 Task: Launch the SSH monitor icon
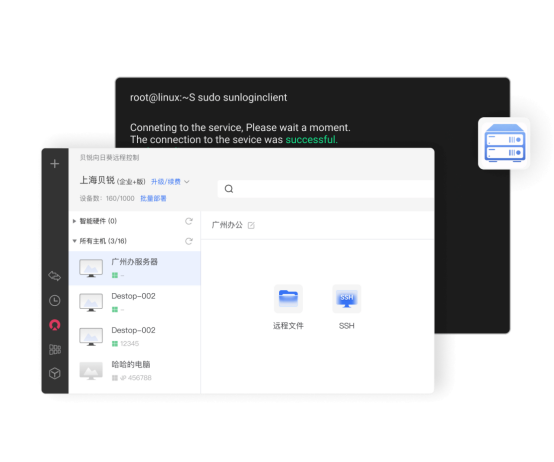[347, 298]
